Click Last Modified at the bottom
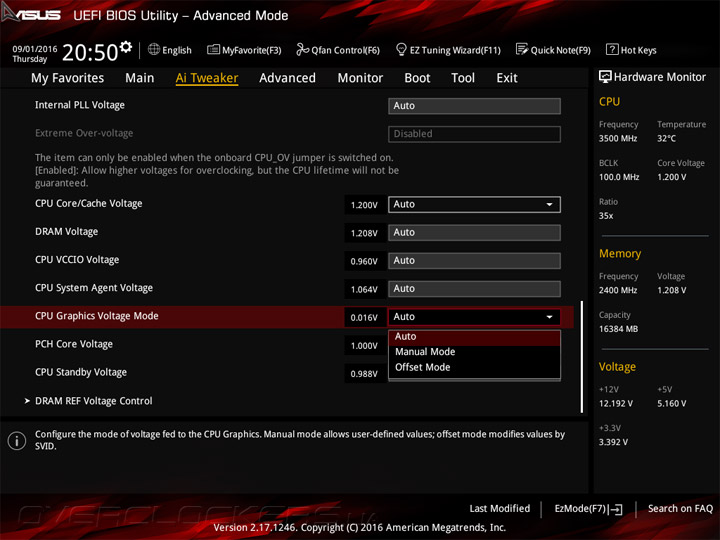This screenshot has width=720, height=540. pos(500,508)
